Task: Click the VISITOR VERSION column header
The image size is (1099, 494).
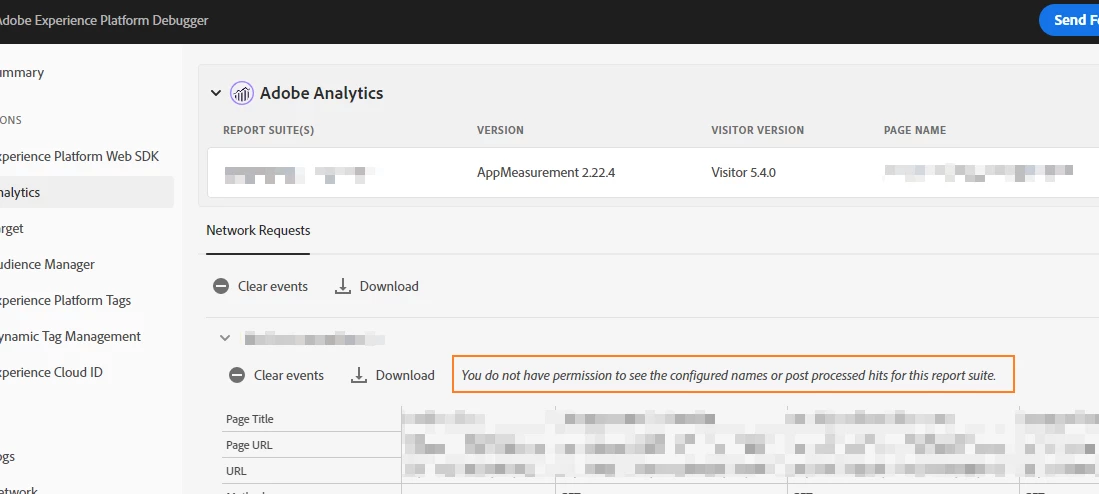Action: [758, 130]
